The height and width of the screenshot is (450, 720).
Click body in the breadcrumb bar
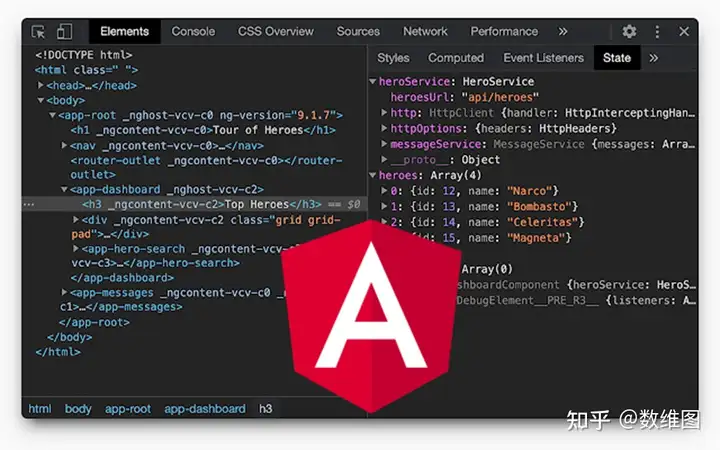click(x=78, y=408)
